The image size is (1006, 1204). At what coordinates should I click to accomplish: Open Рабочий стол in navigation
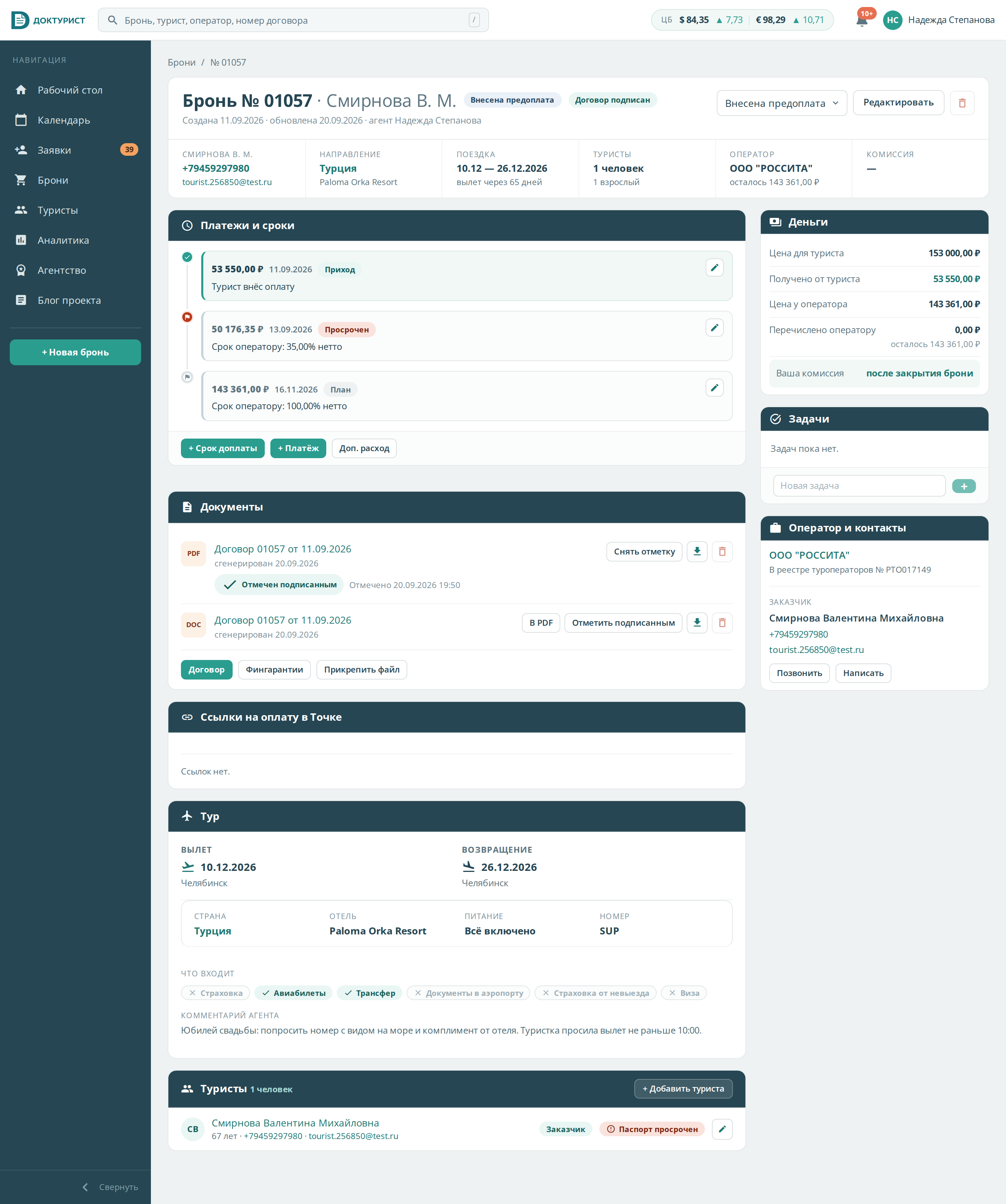[x=75, y=90]
